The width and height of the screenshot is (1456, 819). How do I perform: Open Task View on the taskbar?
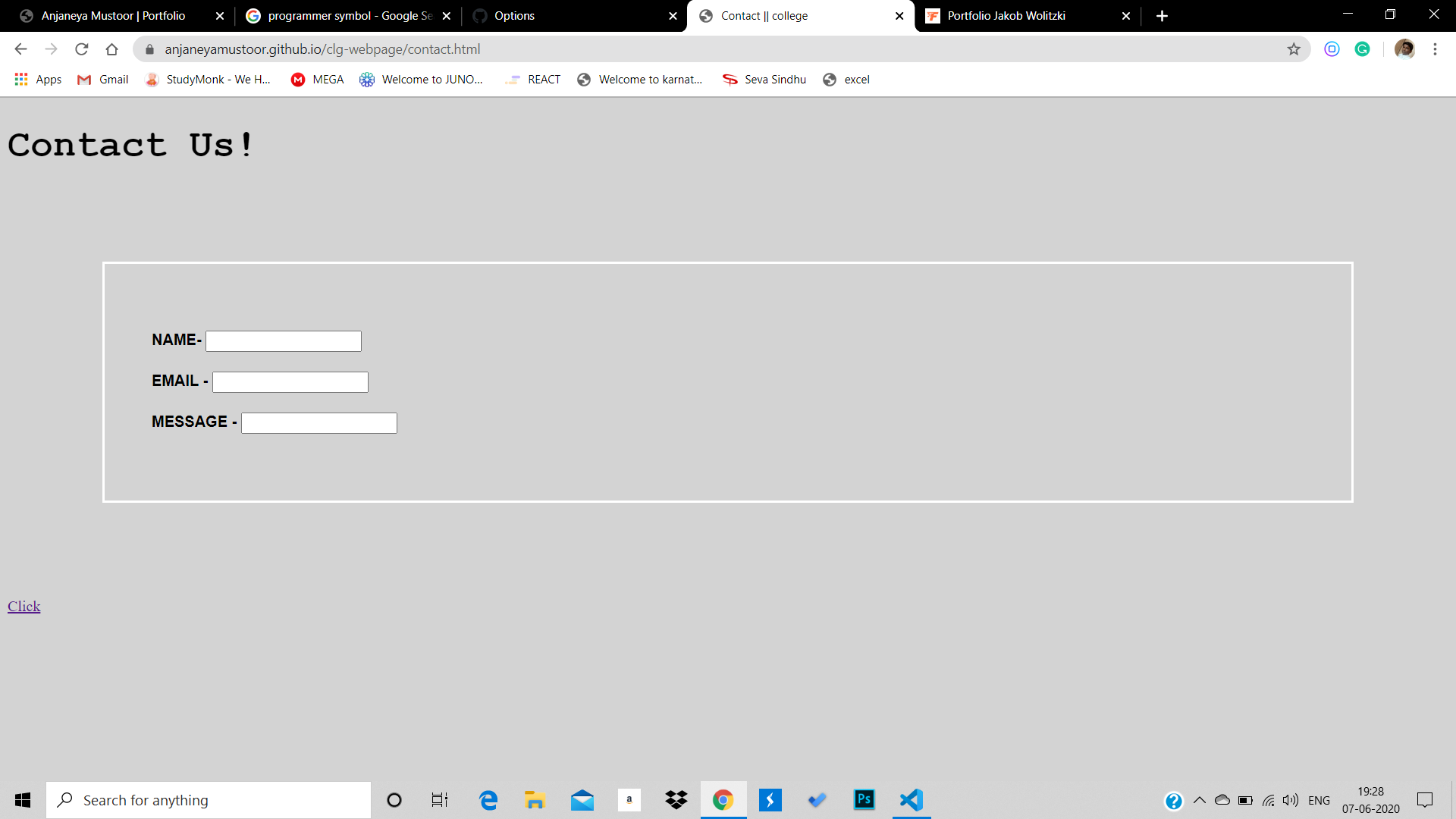[x=440, y=800]
